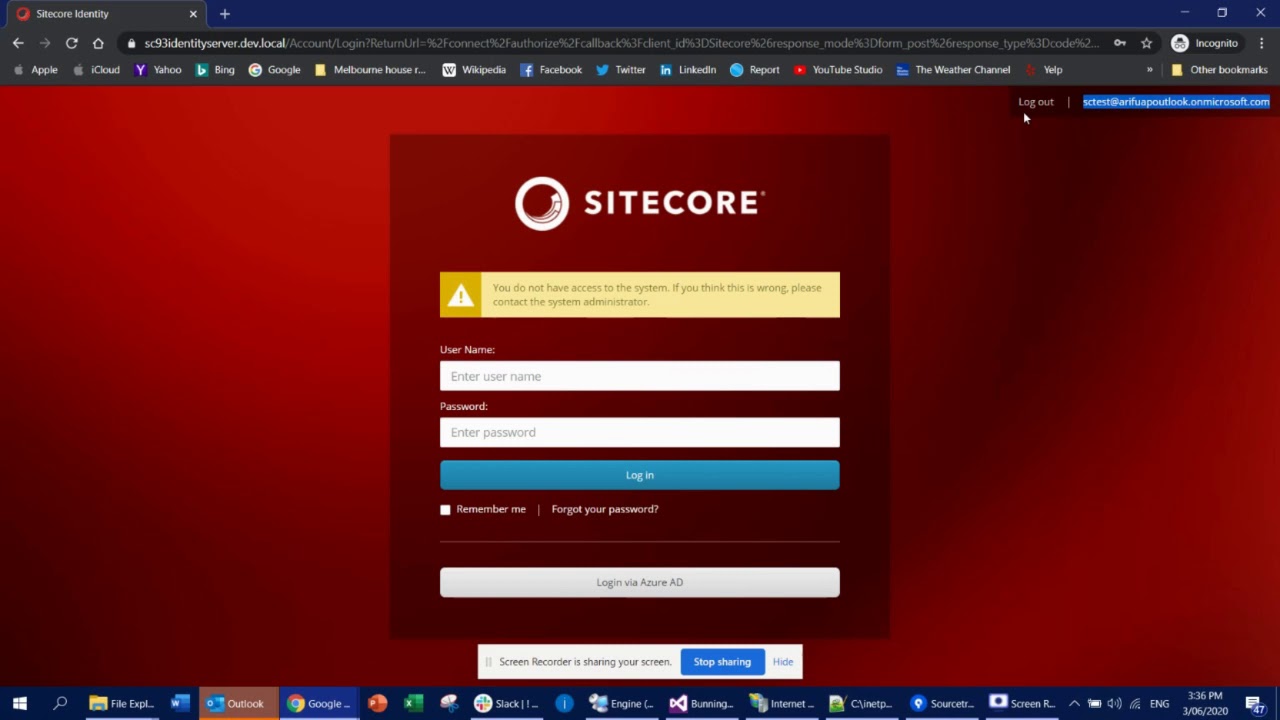
Task: Open the Apple bookmark
Action: tap(35, 70)
